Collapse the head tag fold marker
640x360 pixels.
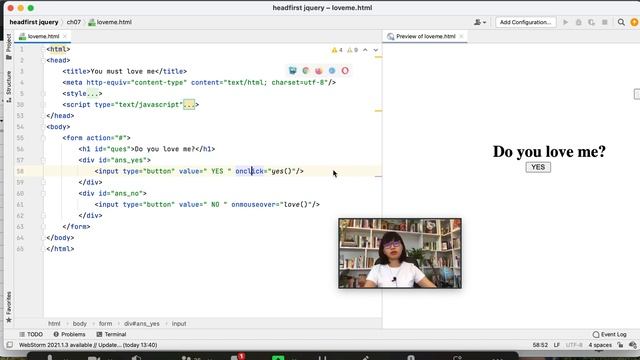click(x=43, y=60)
